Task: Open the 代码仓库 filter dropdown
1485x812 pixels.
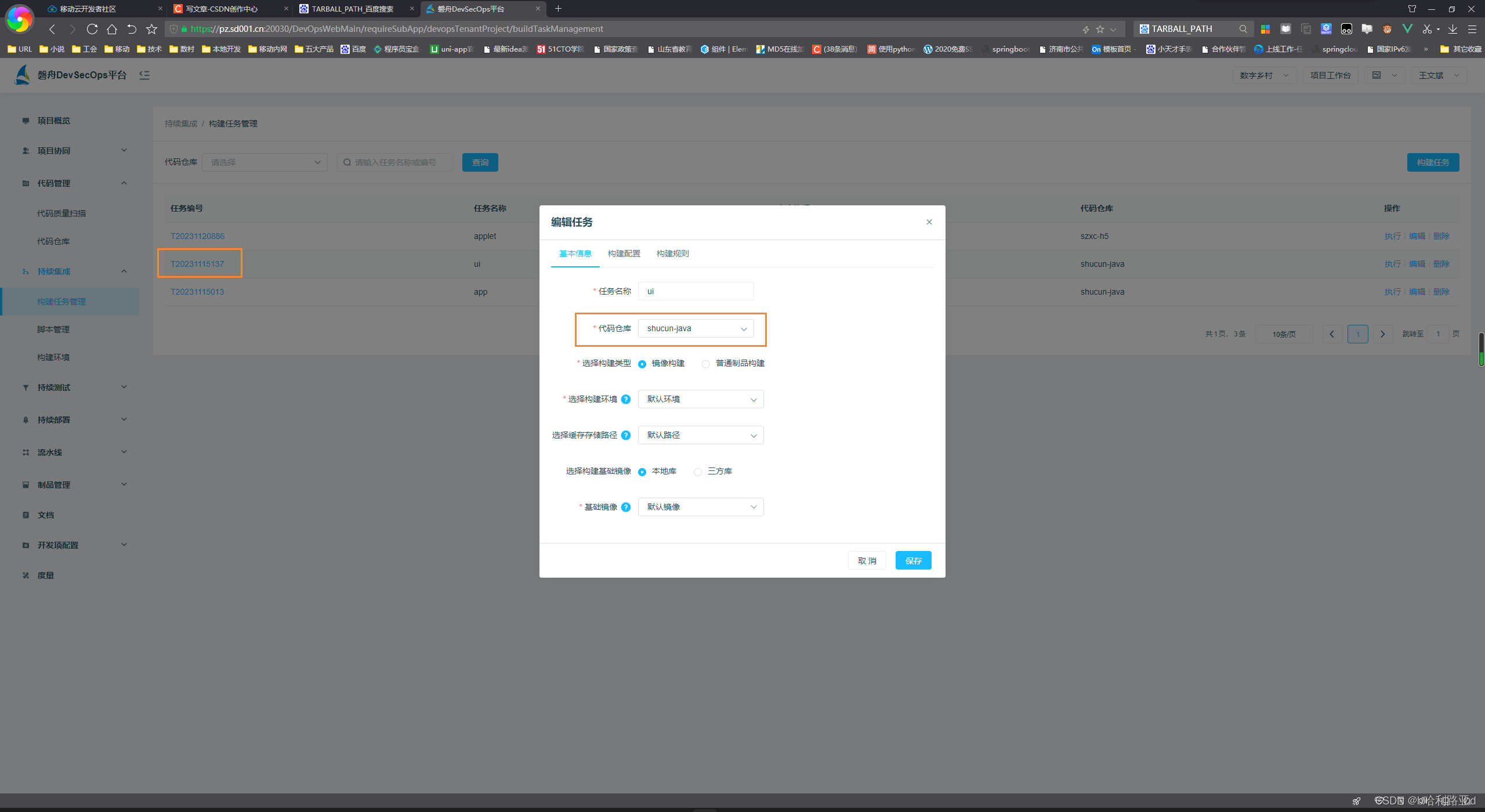Action: (265, 162)
